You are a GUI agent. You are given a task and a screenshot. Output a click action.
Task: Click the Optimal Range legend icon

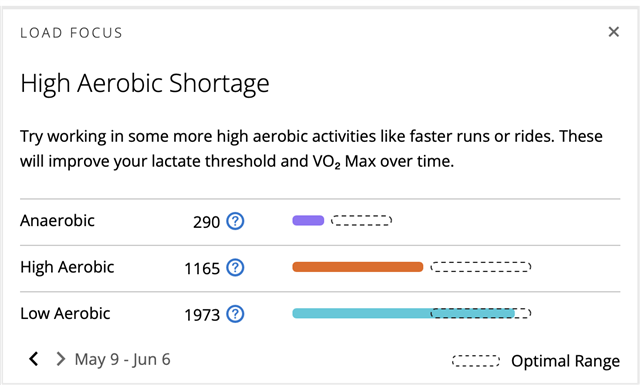tap(476, 361)
